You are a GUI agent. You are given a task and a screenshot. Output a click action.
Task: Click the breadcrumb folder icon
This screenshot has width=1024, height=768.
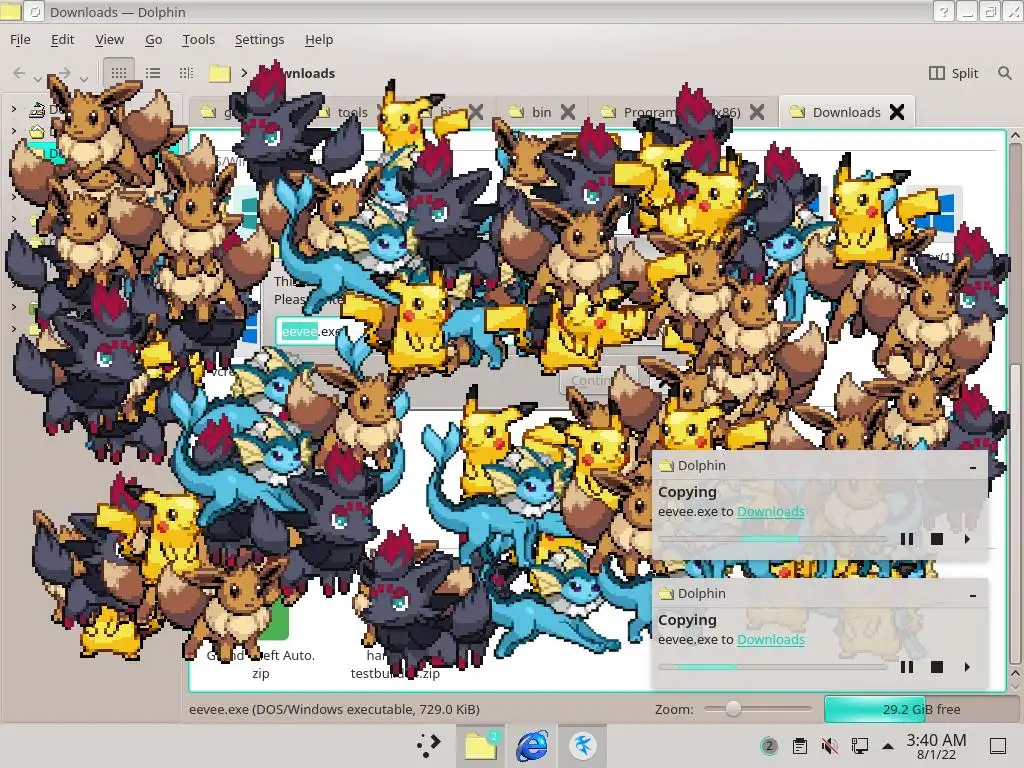220,73
